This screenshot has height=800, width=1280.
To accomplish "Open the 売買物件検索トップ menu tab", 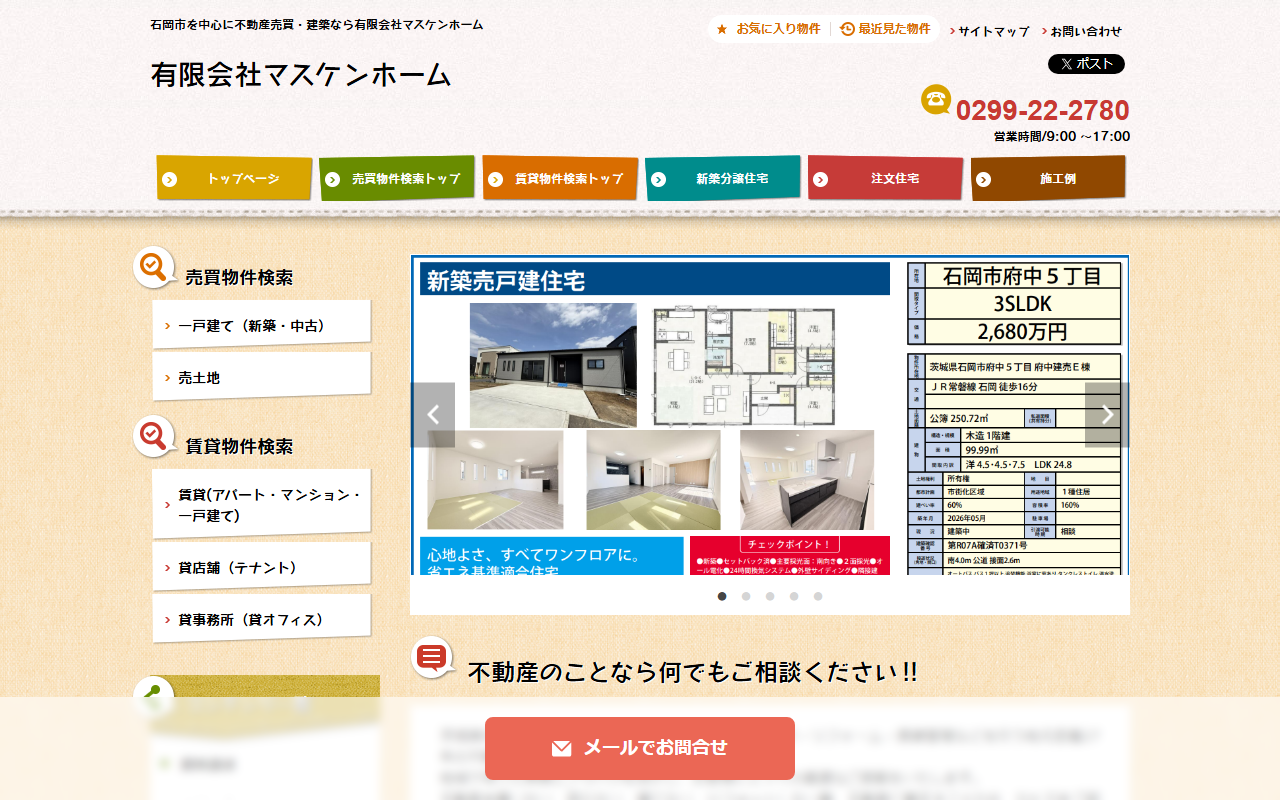I will click(398, 178).
